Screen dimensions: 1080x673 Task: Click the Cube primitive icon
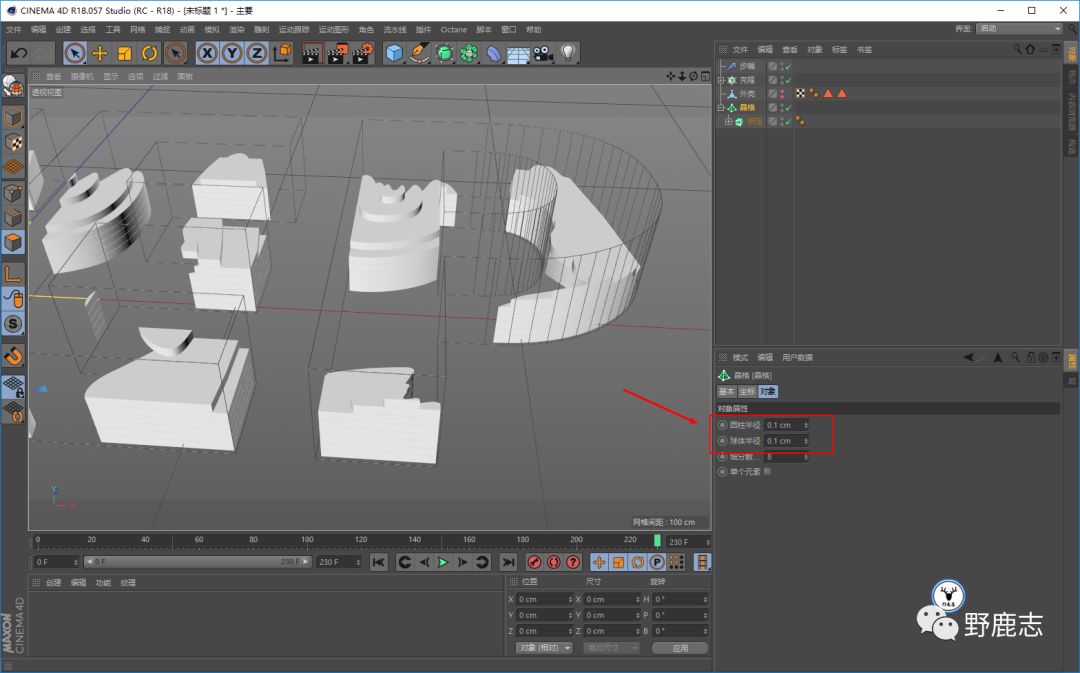coord(395,53)
